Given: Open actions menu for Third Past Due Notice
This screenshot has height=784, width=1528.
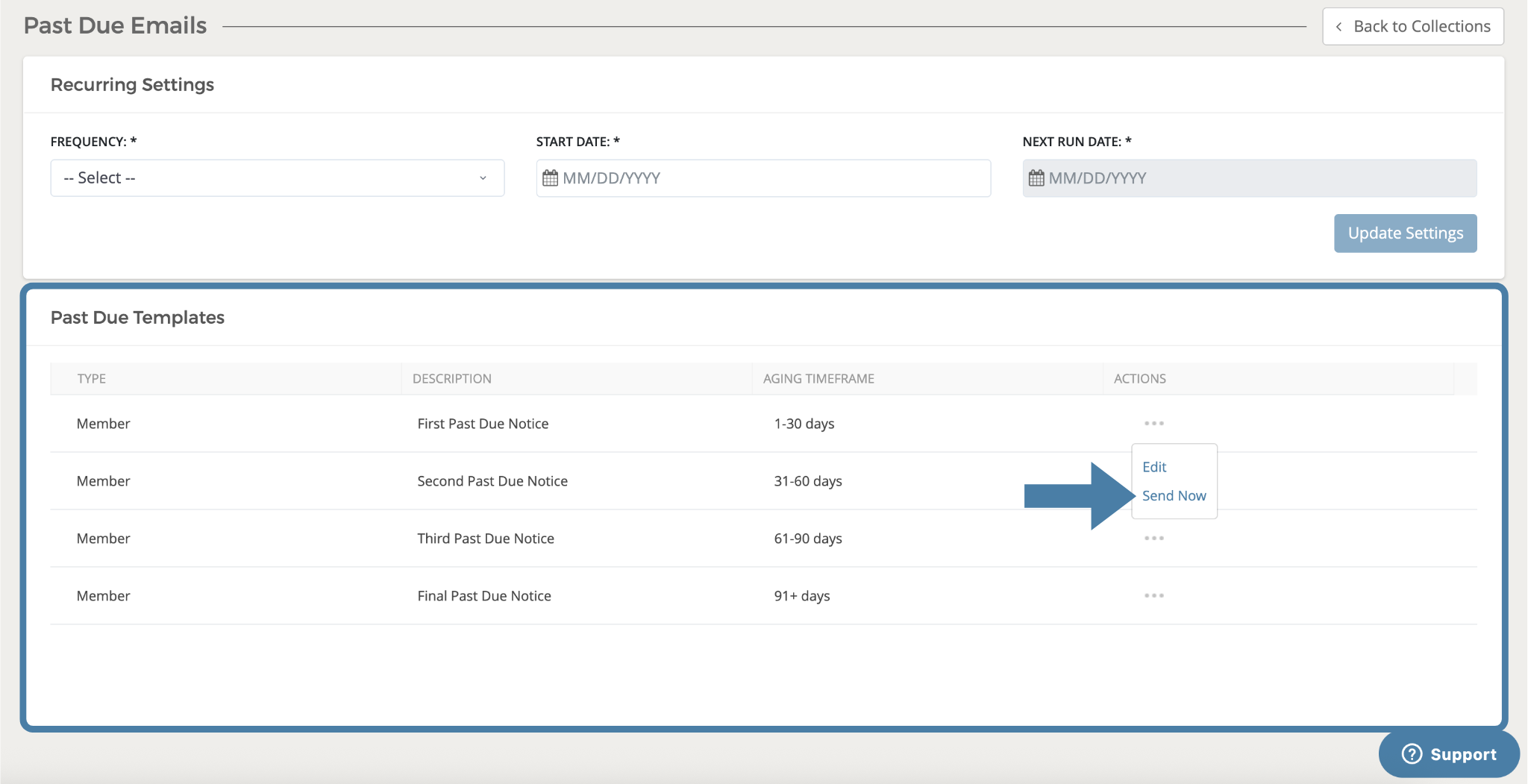Looking at the screenshot, I should click(1153, 539).
